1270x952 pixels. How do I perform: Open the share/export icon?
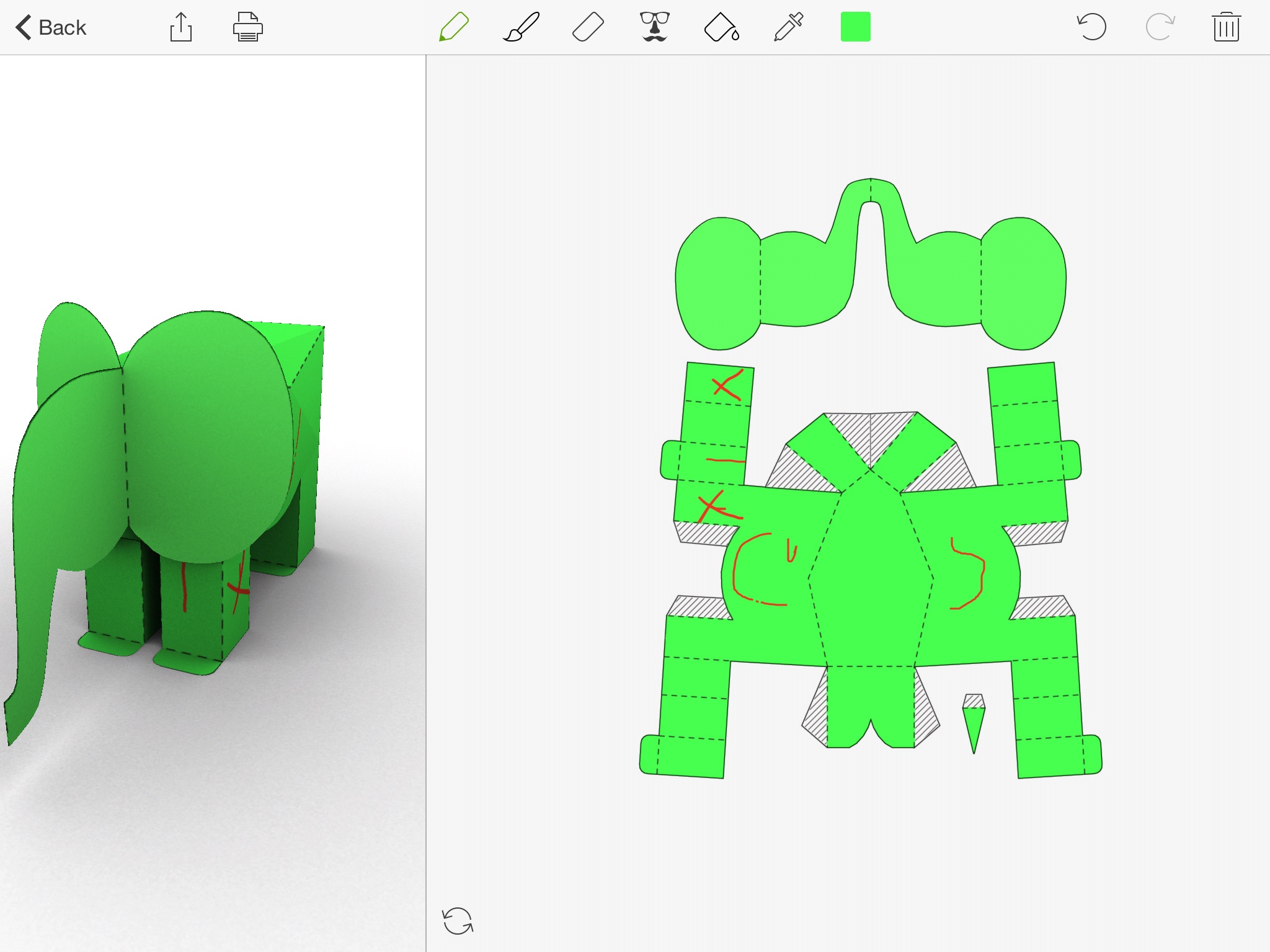[180, 27]
